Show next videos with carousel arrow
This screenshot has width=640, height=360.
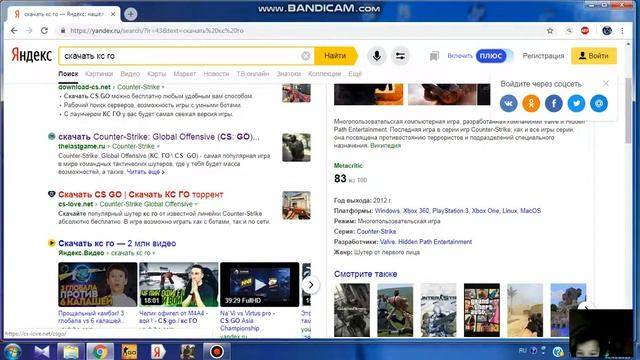click(311, 285)
